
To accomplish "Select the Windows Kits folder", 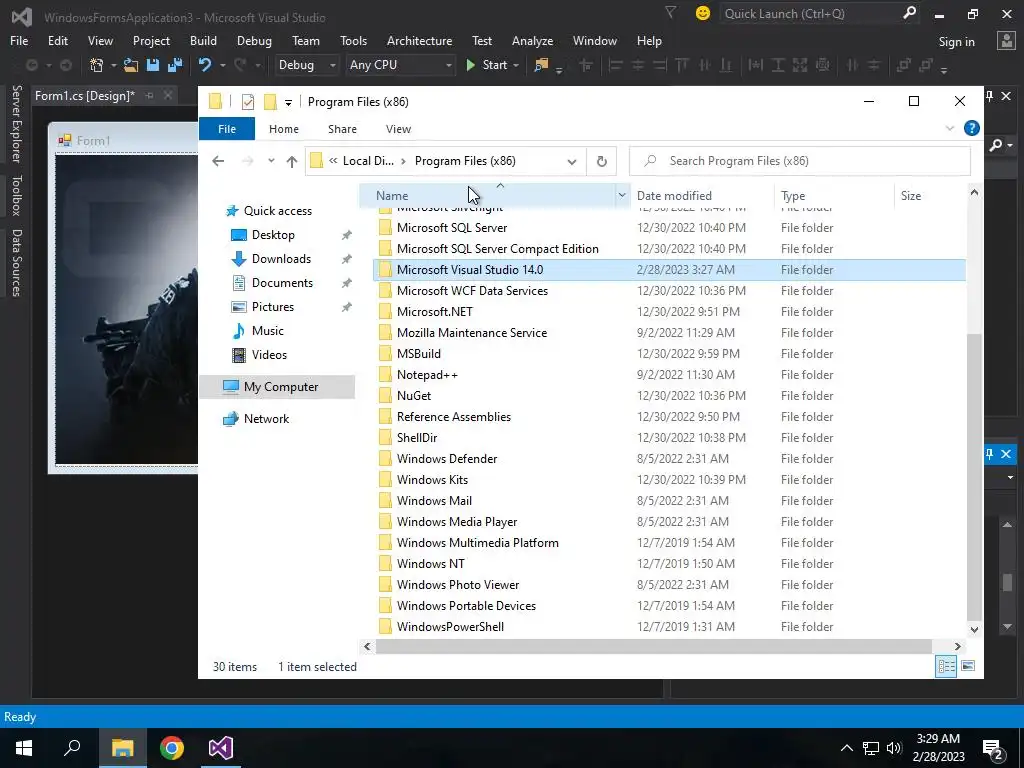I will [x=669, y=480].
